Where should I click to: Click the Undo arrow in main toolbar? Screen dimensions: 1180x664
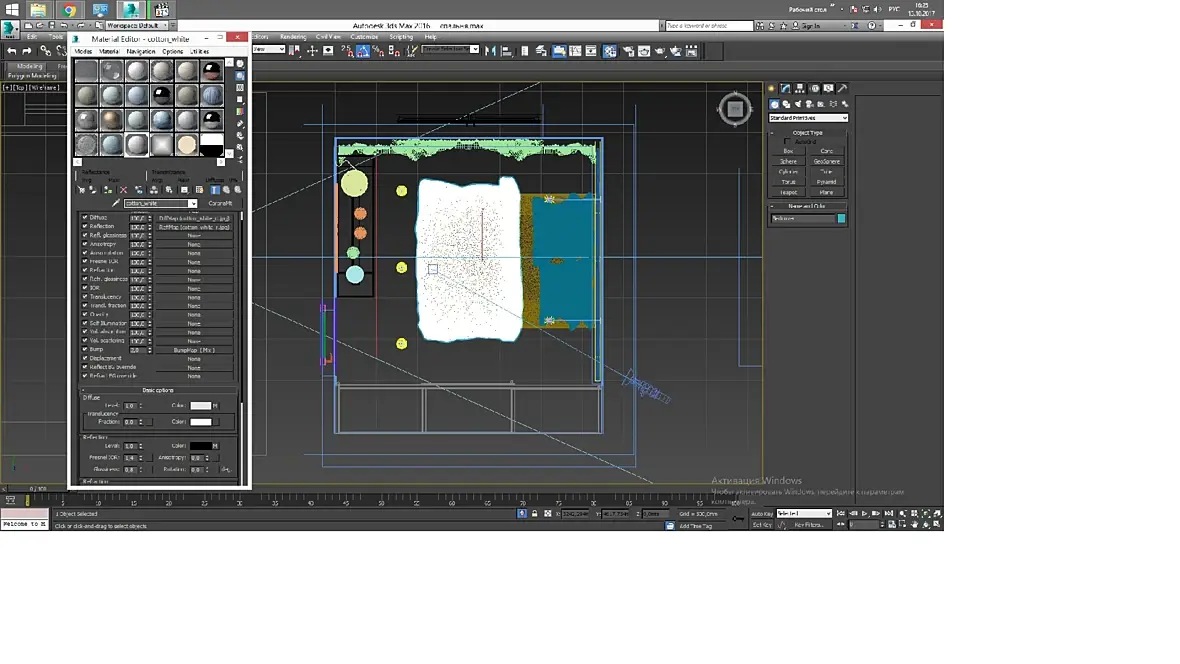(11, 50)
